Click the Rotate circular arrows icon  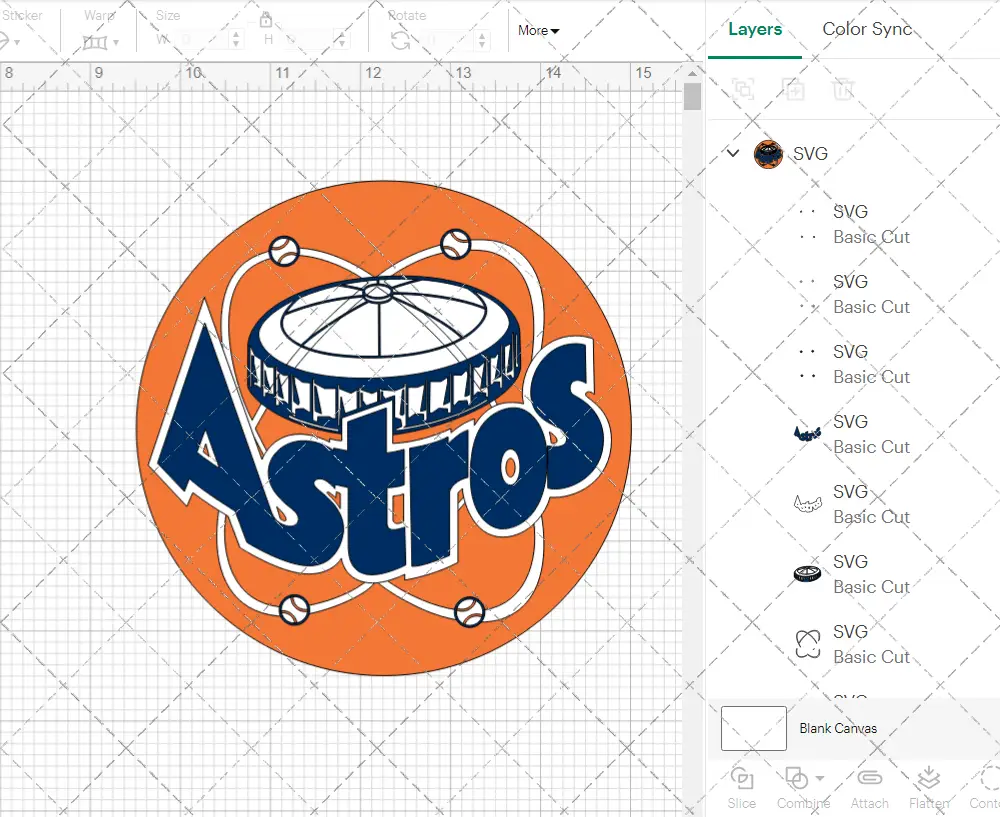[401, 41]
